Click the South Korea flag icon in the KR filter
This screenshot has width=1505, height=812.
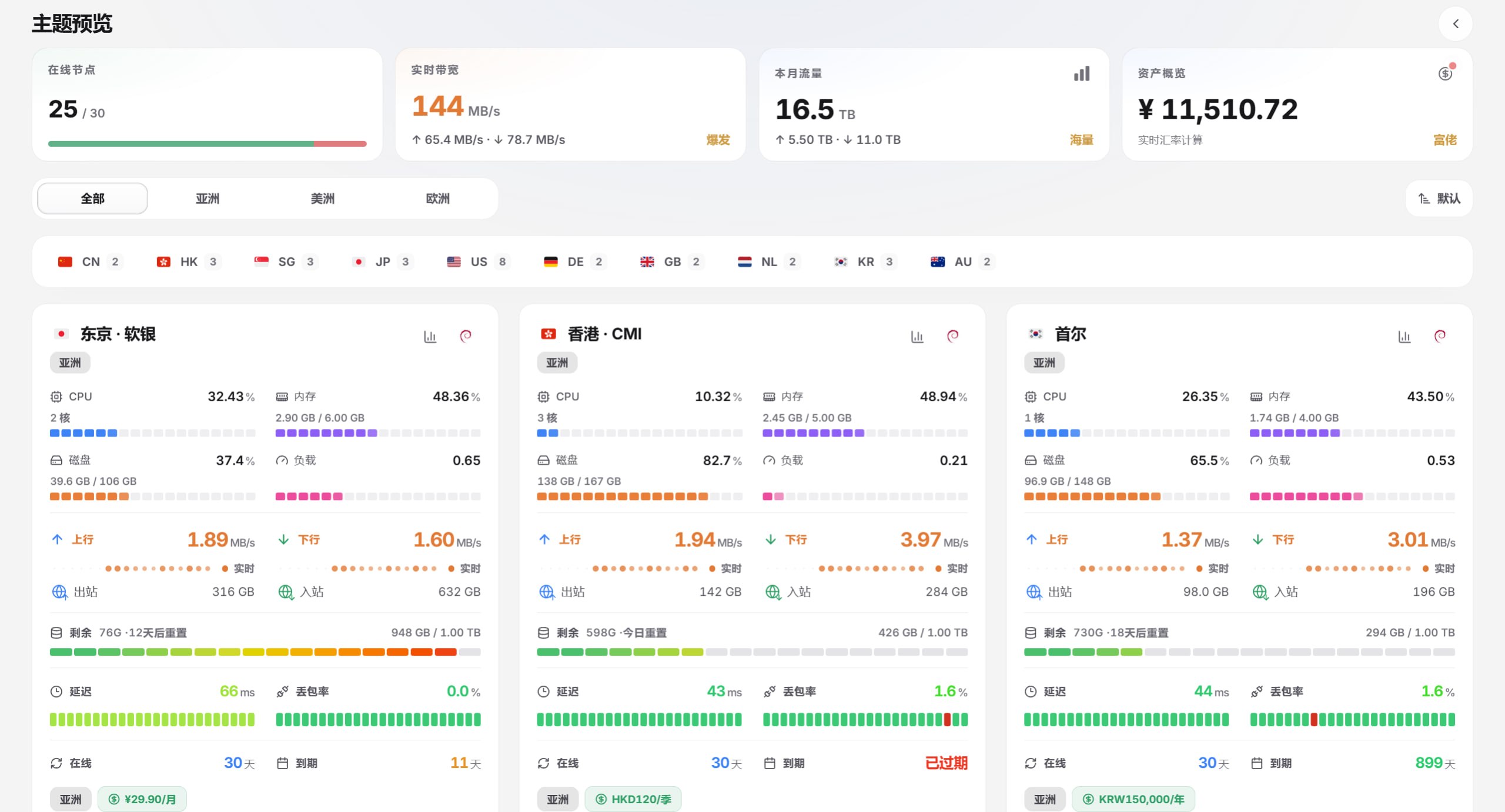coord(841,262)
